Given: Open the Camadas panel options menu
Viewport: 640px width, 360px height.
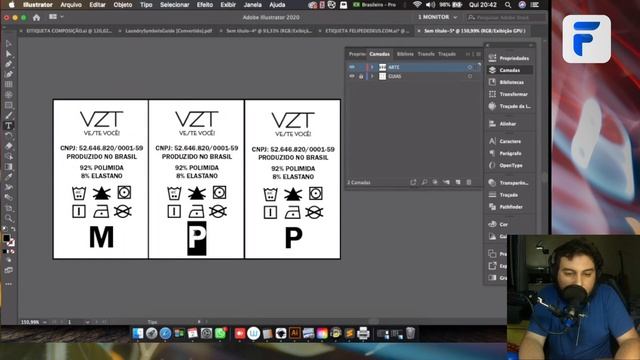Looking at the screenshot, I should (478, 54).
